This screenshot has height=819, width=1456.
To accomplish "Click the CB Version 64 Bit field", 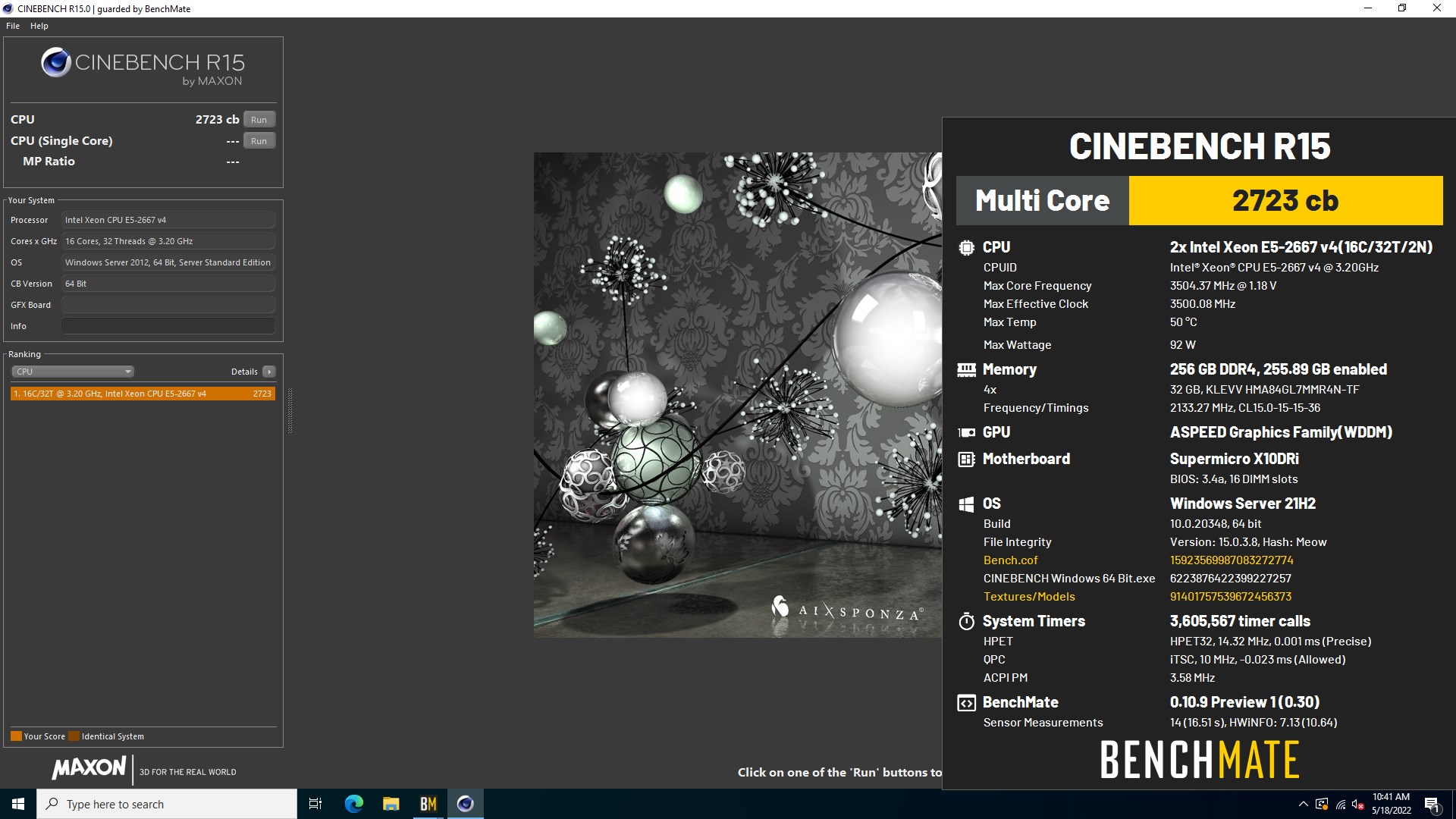I will (168, 284).
